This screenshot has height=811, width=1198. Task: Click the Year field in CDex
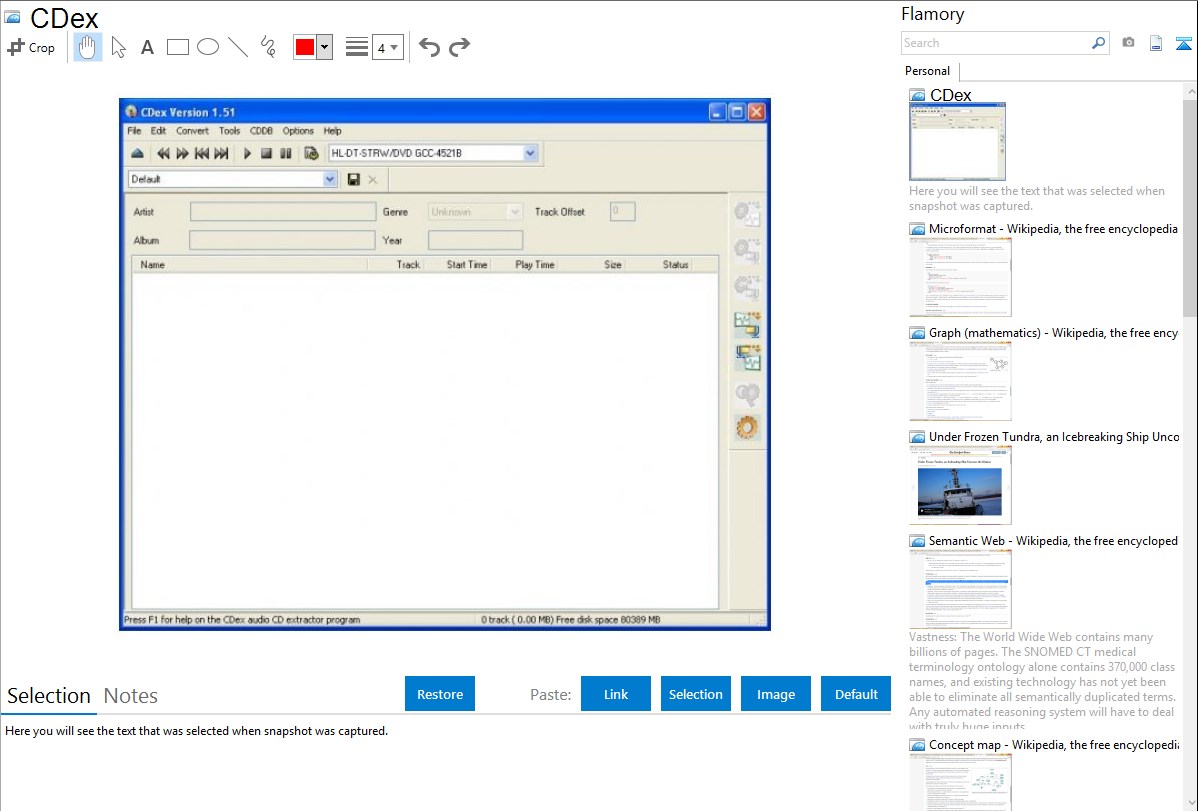[475, 240]
